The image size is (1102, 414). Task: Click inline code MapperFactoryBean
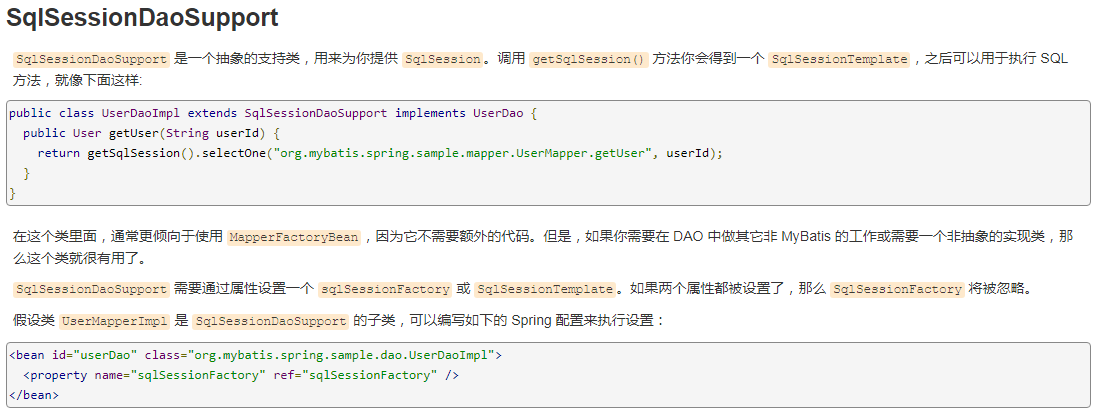294,237
